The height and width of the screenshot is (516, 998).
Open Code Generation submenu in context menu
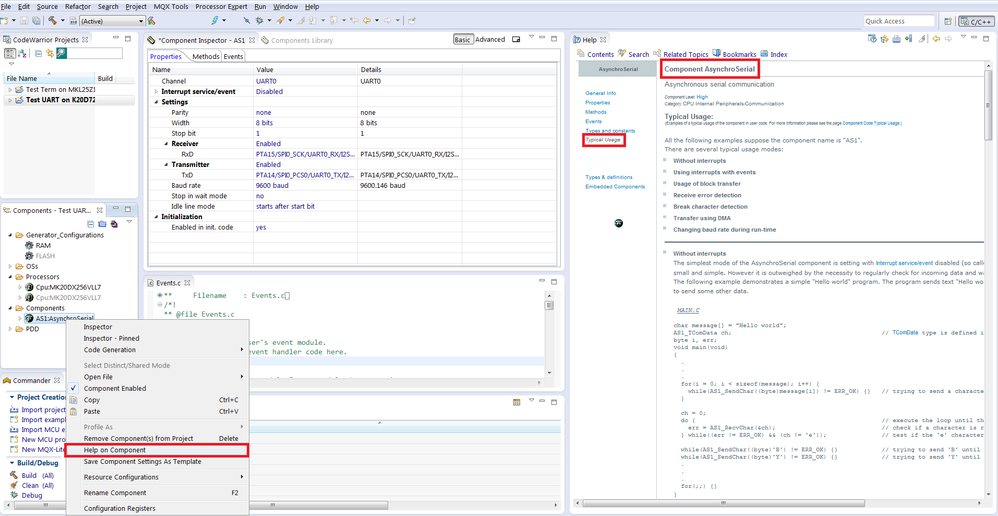point(157,350)
